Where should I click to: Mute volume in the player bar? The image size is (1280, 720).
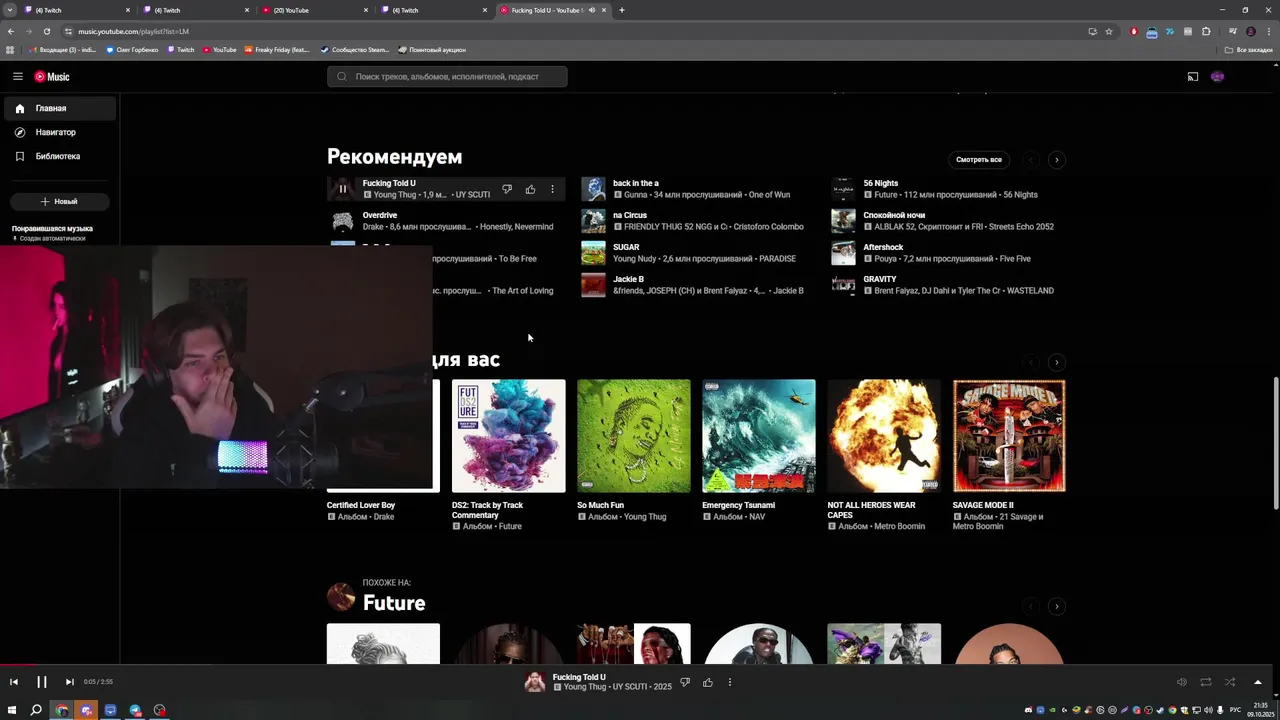click(1181, 682)
